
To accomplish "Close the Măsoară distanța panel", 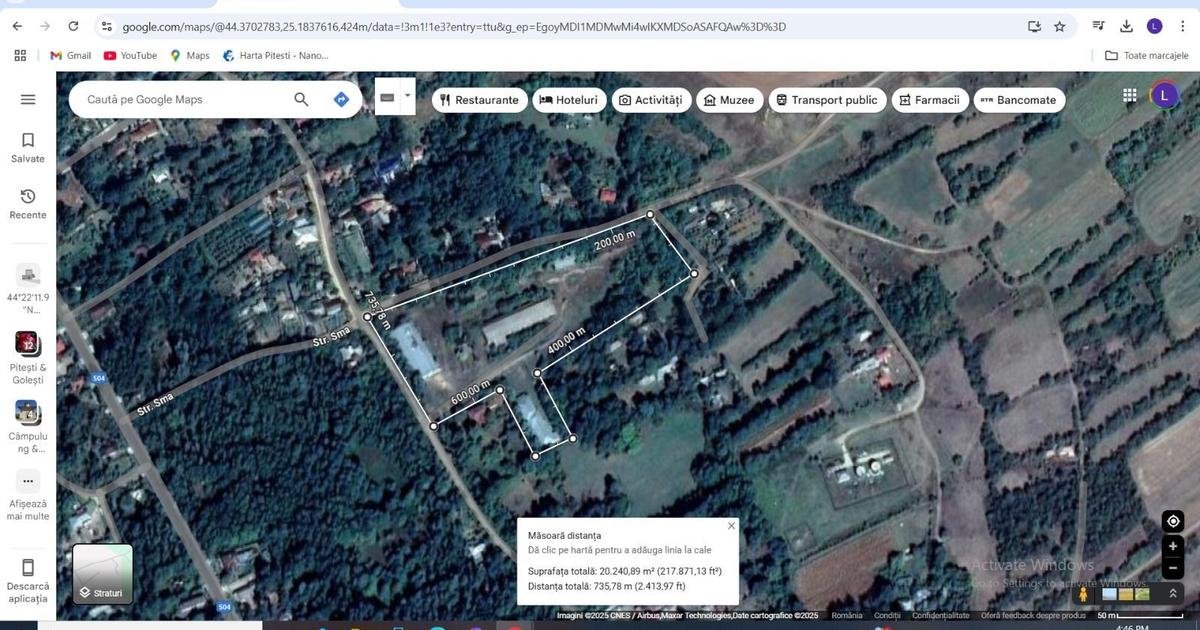I will tap(731, 526).
